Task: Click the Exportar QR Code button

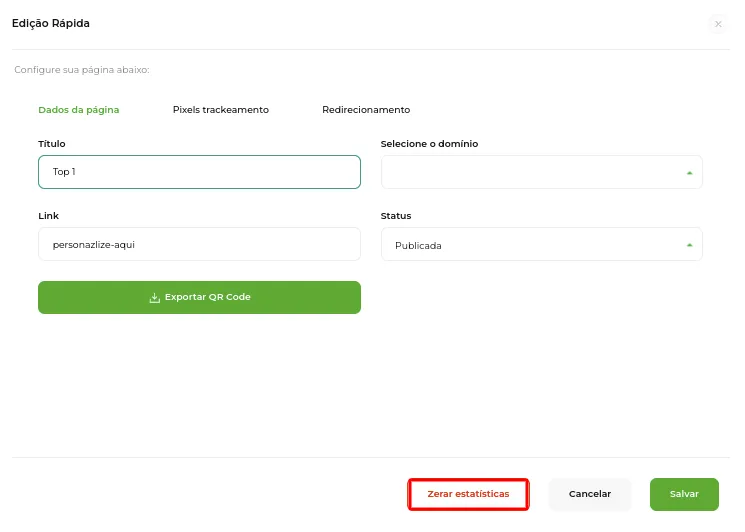Action: pyautogui.click(x=200, y=297)
